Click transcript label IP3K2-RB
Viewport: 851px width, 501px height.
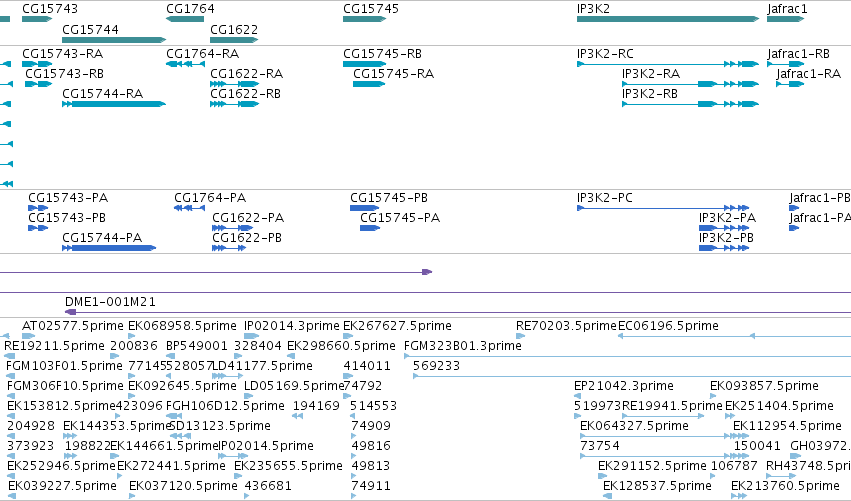coord(650,94)
